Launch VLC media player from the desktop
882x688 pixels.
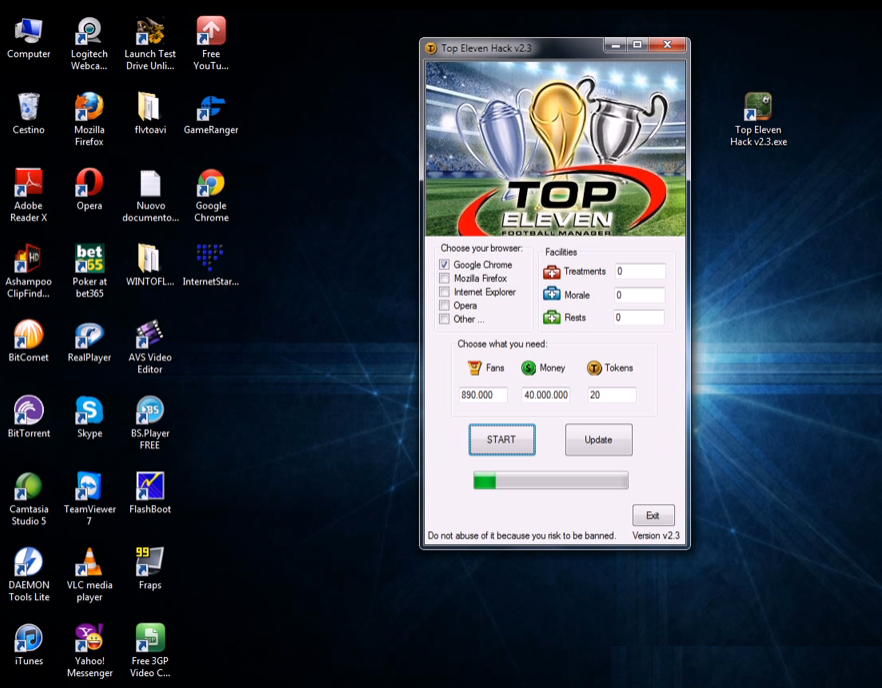[x=88, y=560]
